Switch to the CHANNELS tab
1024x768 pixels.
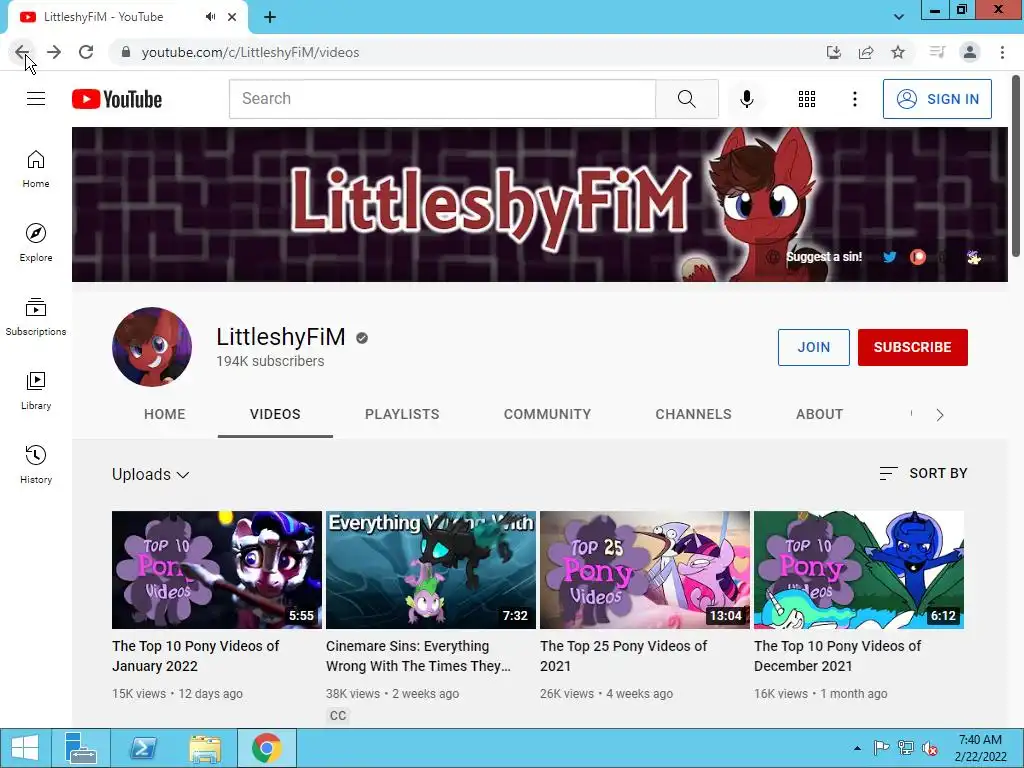click(x=694, y=414)
